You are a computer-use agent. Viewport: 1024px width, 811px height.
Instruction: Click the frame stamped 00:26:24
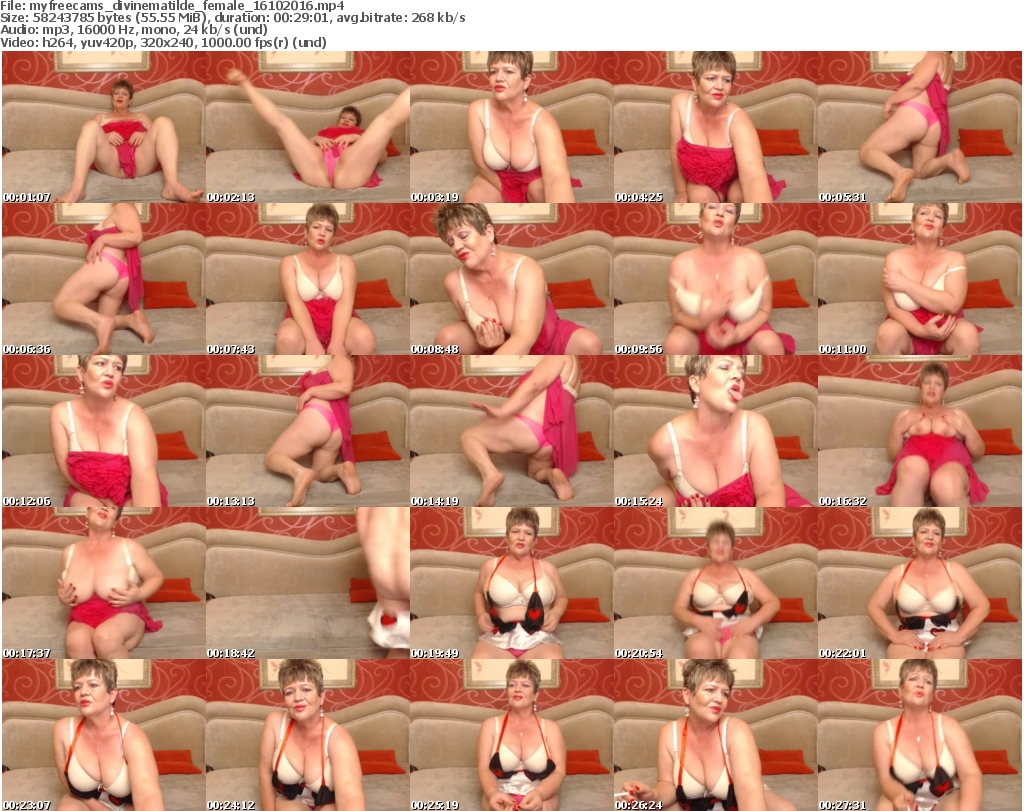pos(716,735)
